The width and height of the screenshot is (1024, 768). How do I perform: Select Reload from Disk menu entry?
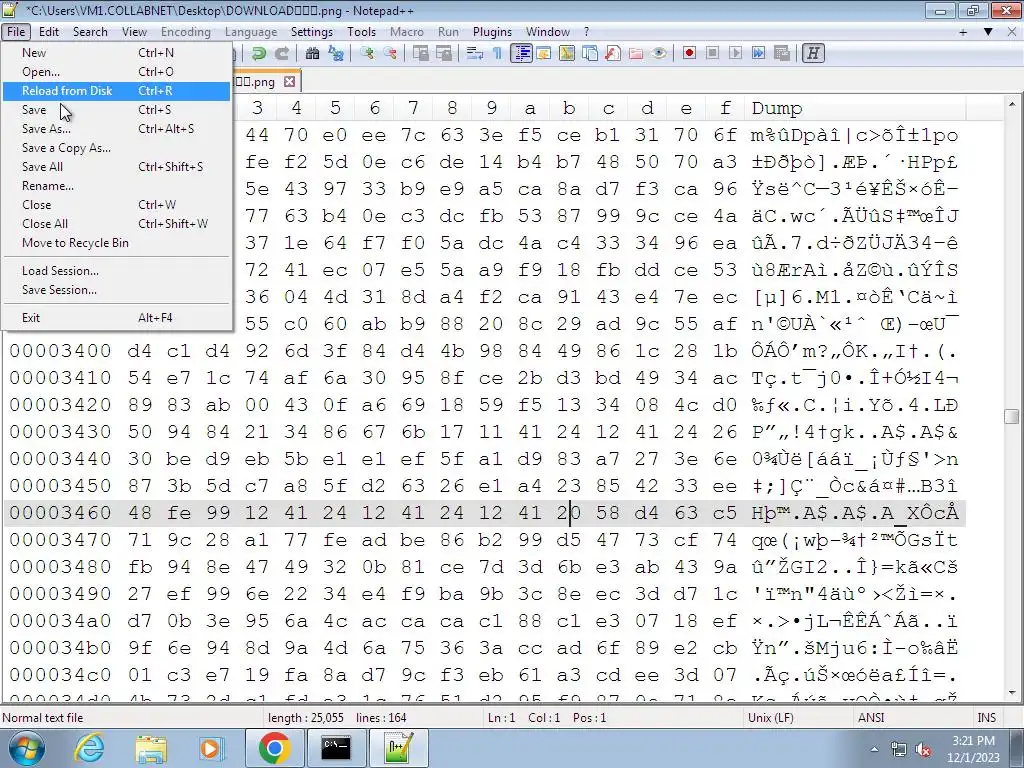point(116,91)
